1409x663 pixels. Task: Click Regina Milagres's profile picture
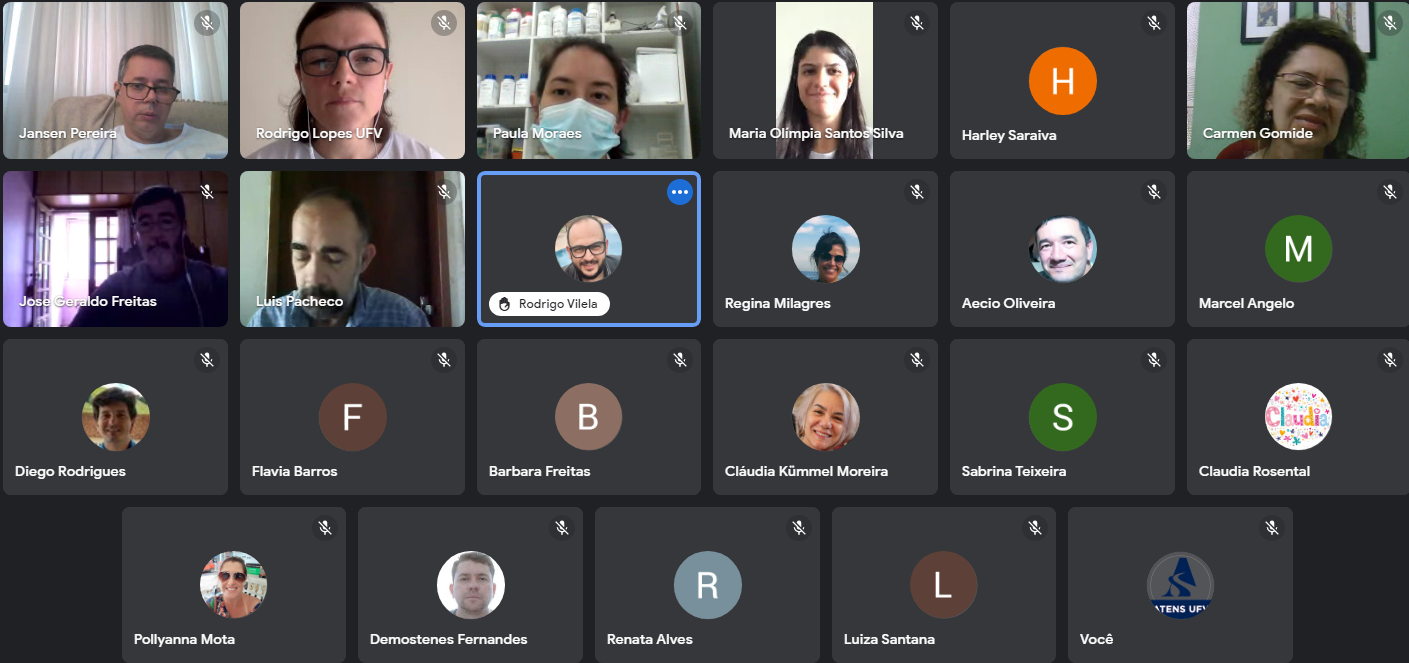pyautogui.click(x=826, y=248)
